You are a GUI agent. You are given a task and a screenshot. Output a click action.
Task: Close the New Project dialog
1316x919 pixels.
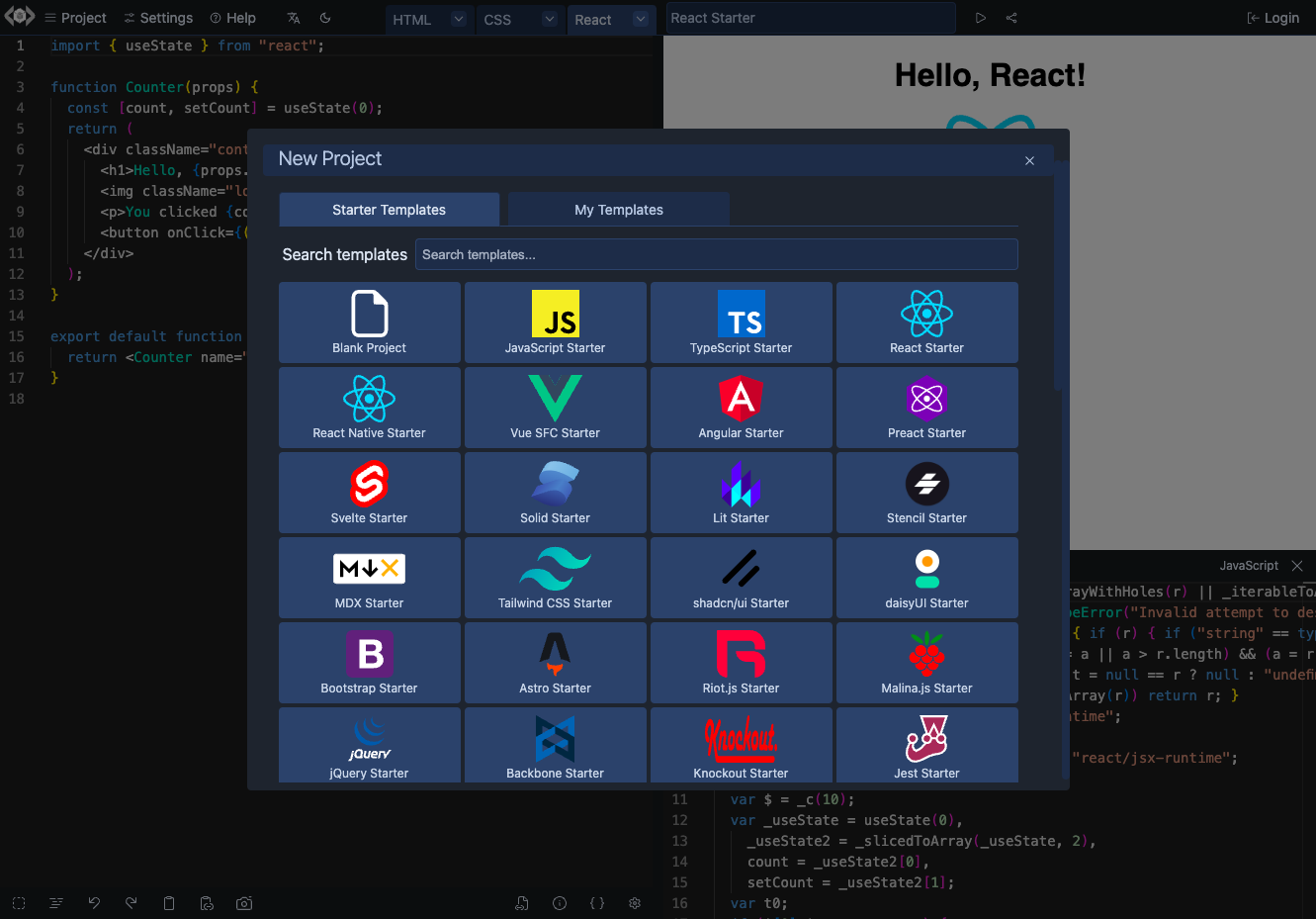click(x=1029, y=160)
